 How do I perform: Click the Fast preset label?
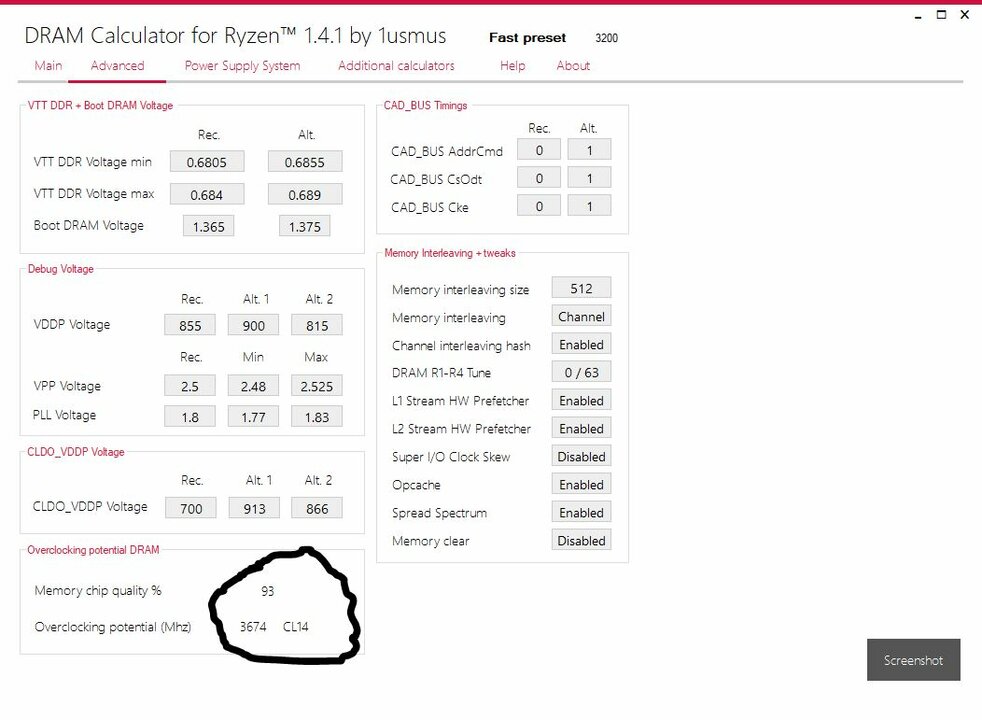click(527, 38)
